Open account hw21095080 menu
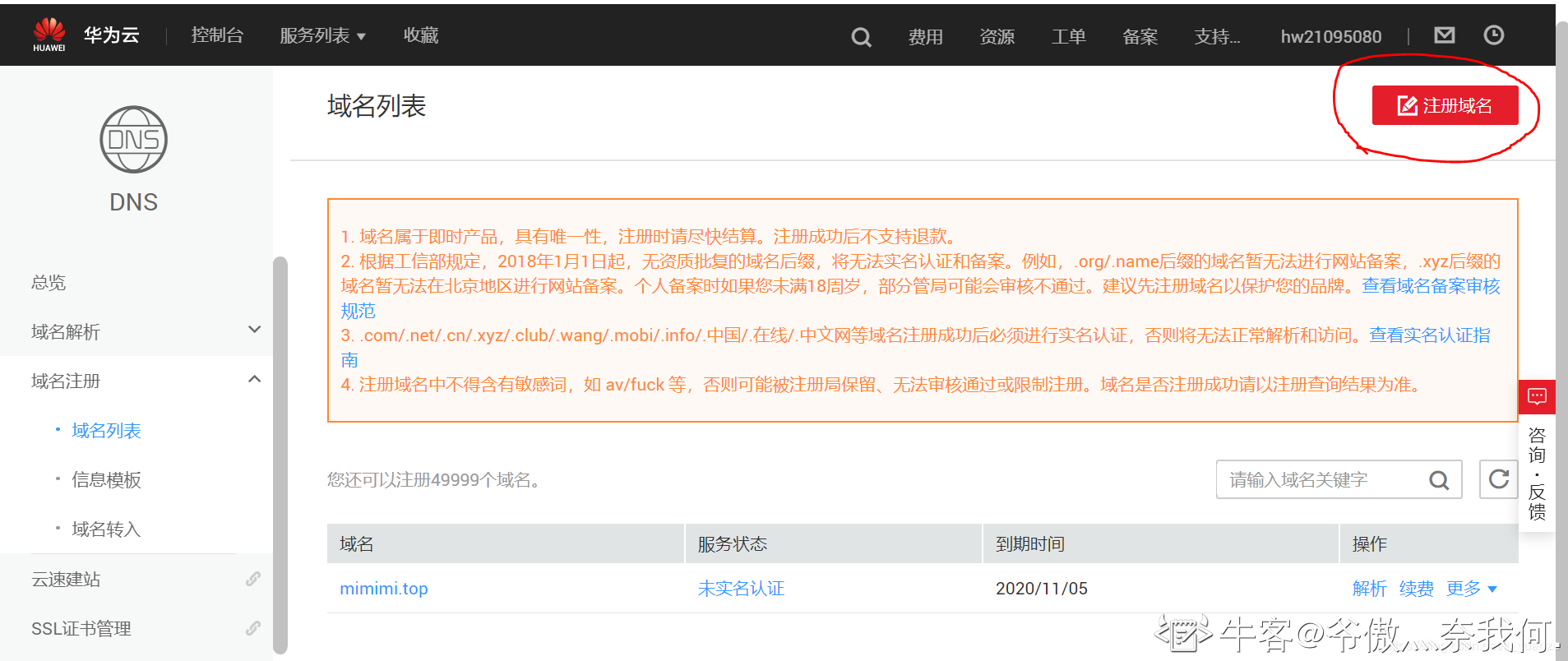This screenshot has width=1568, height=661. [1330, 37]
